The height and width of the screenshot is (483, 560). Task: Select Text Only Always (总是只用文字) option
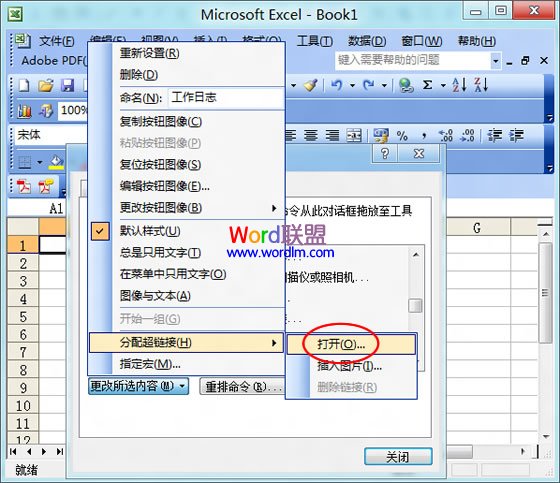(x=160, y=253)
